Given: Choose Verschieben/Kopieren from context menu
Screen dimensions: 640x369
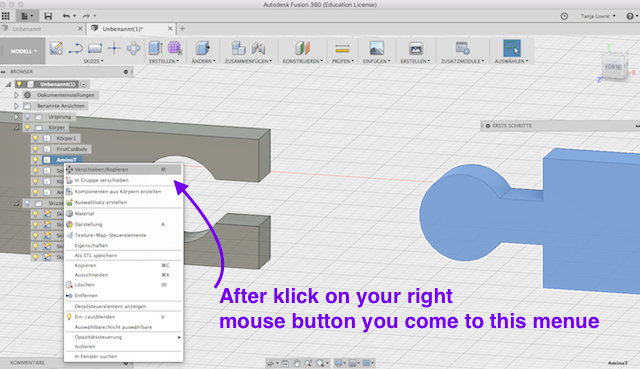Looking at the screenshot, I should pyautogui.click(x=123, y=169).
